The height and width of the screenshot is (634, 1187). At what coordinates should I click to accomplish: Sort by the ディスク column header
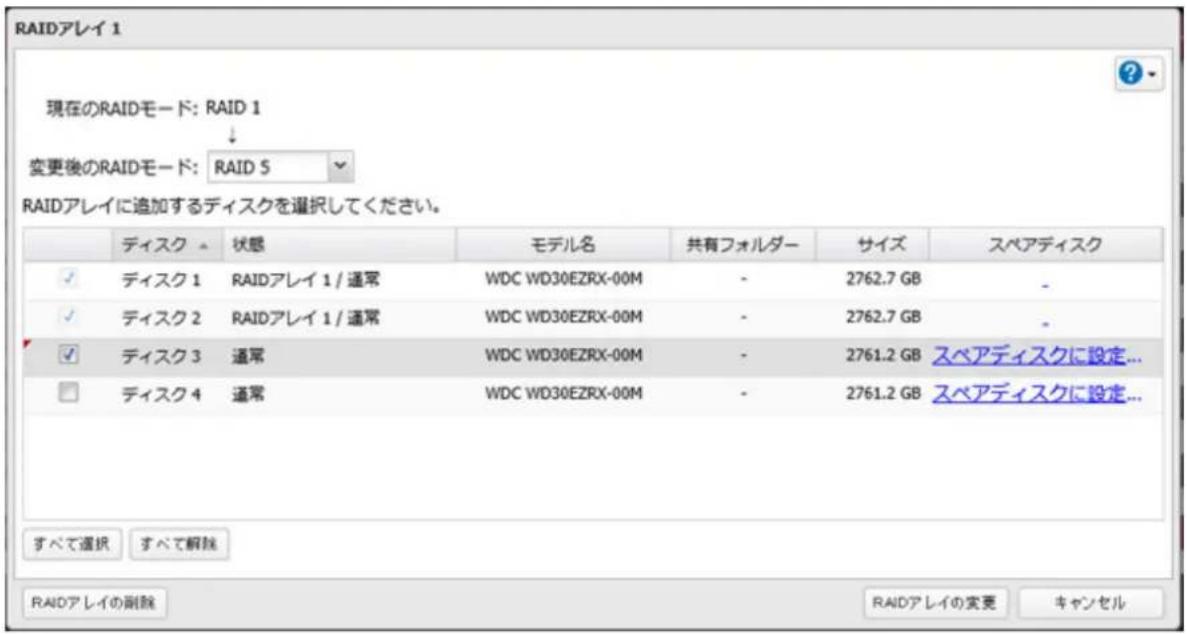(166, 245)
